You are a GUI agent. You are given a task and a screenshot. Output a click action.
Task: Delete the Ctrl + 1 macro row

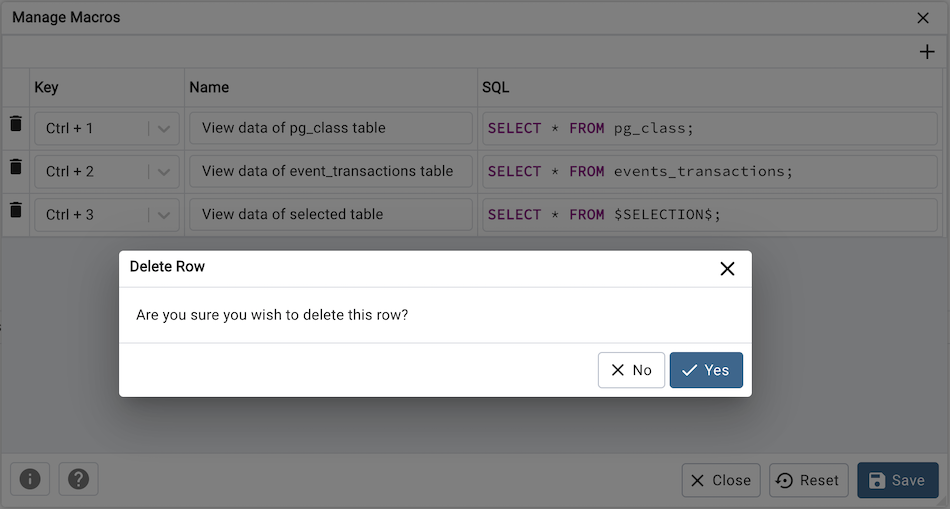15,124
